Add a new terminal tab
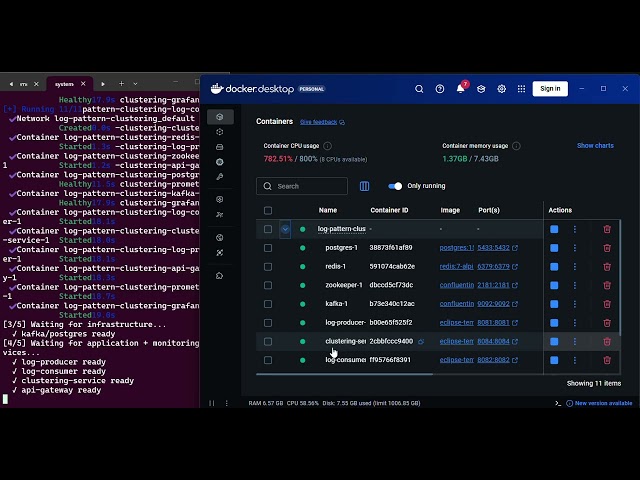This screenshot has height=480, width=640. pyautogui.click(x=121, y=84)
